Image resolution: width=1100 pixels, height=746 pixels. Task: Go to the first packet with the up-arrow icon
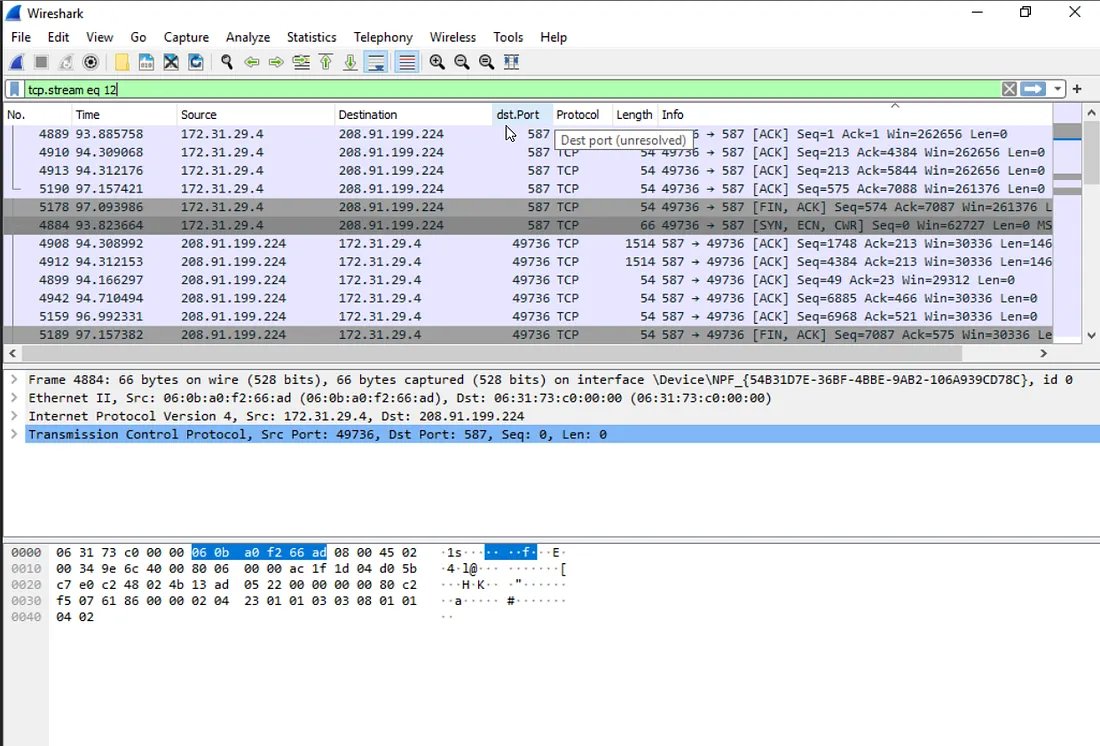pyautogui.click(x=326, y=62)
